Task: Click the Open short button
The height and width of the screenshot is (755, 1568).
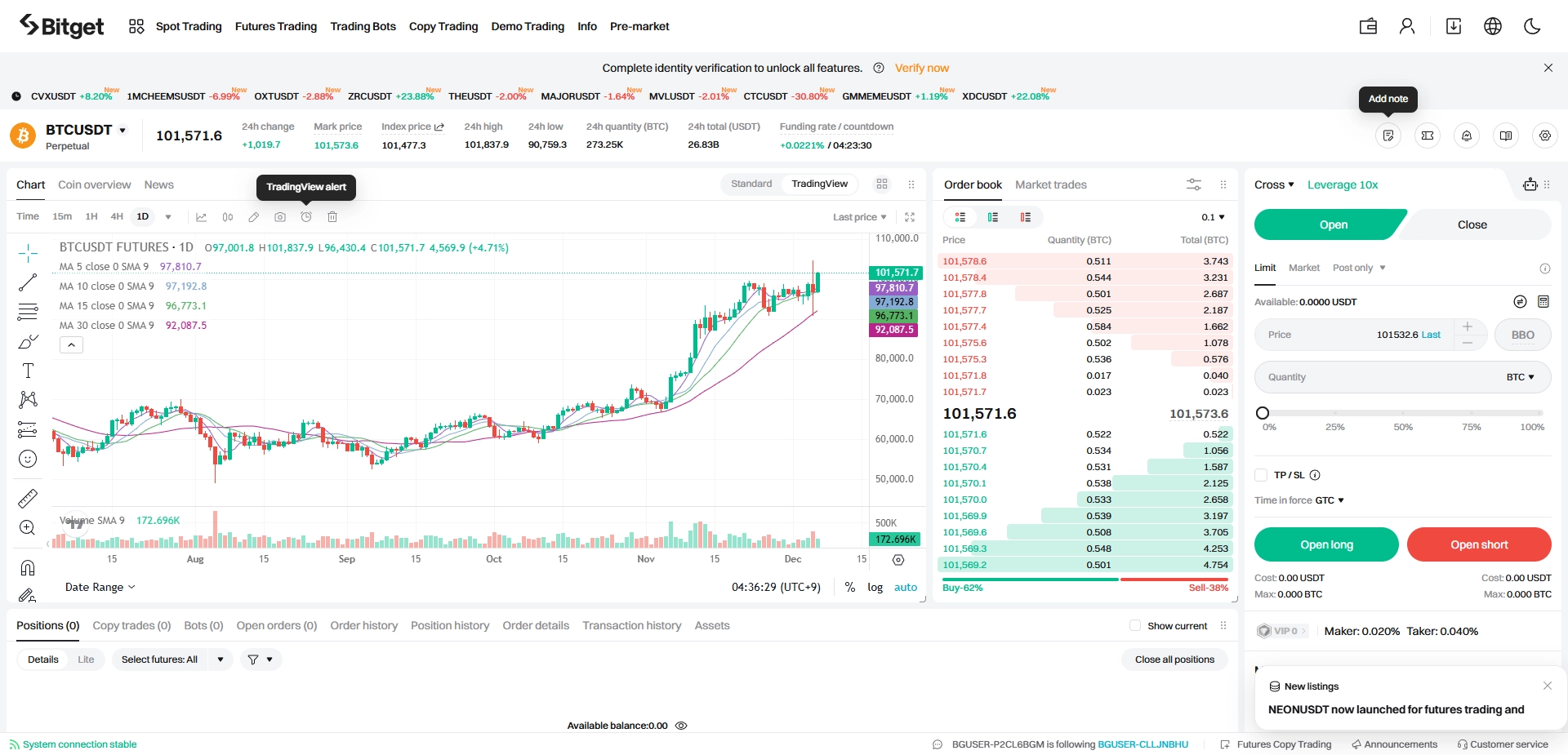Action: 1479,544
